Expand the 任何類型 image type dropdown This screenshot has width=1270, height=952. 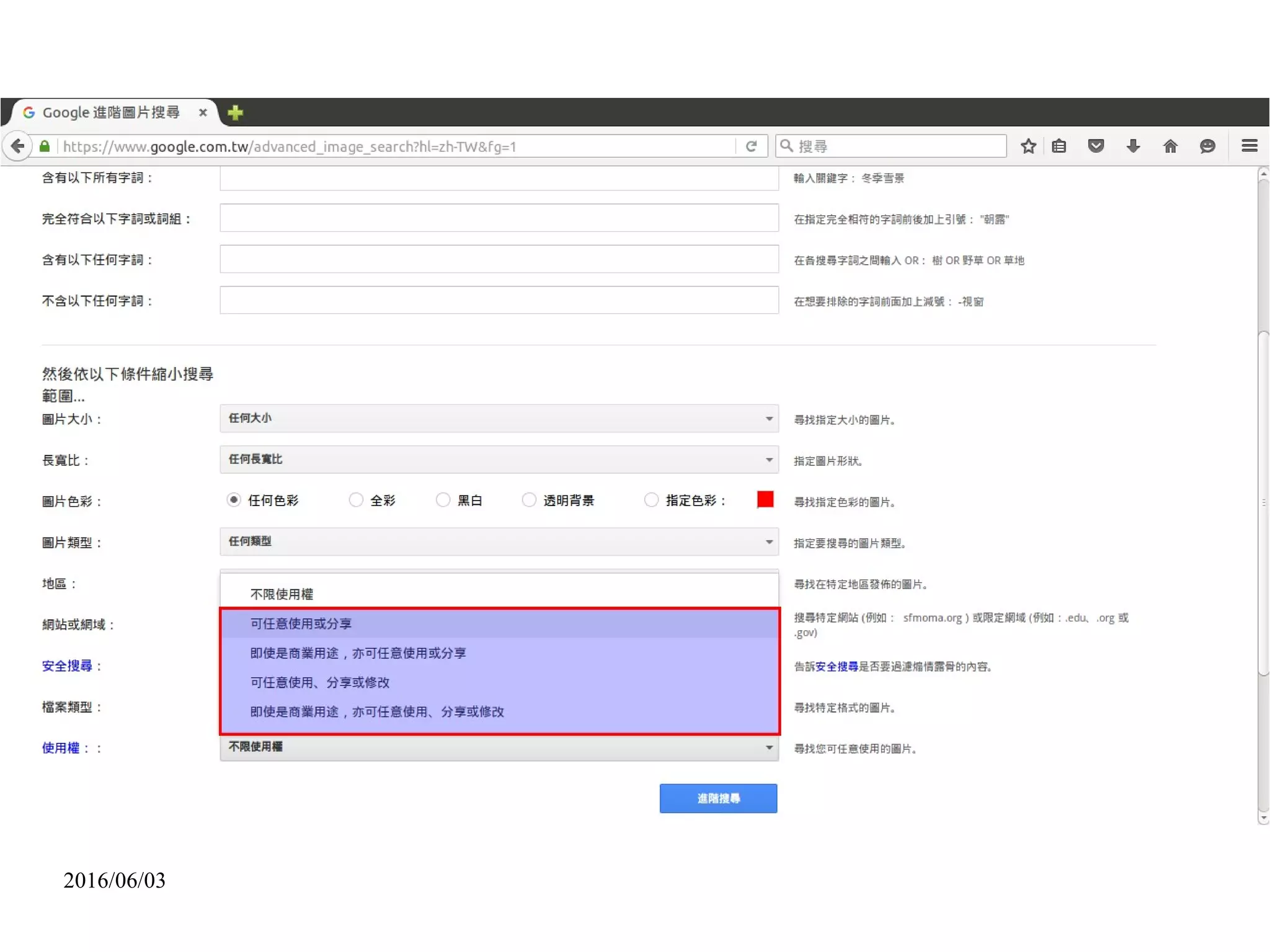pos(499,541)
